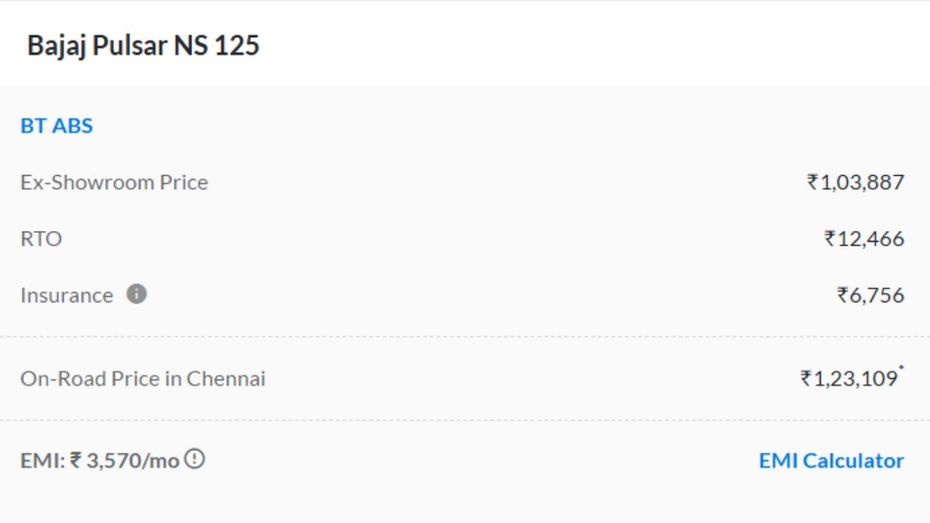Click the RTO label
930x523 pixels.
pyautogui.click(x=41, y=238)
